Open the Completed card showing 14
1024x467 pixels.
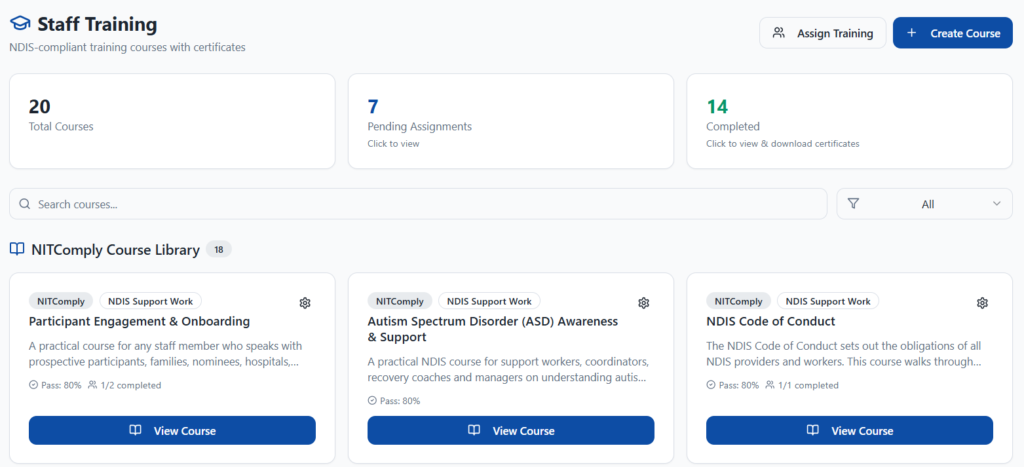849,121
